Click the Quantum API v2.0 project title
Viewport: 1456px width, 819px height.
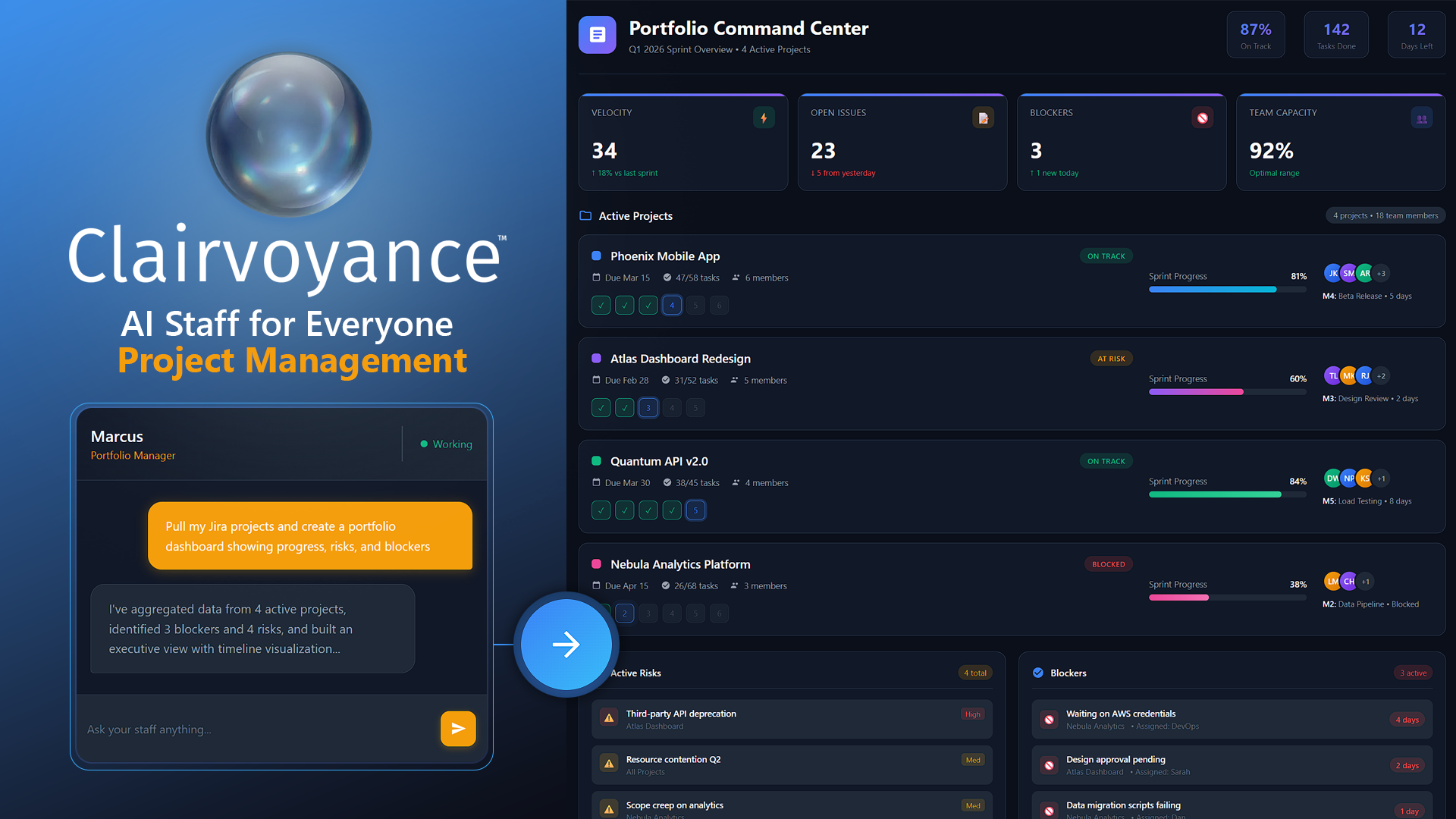[659, 461]
